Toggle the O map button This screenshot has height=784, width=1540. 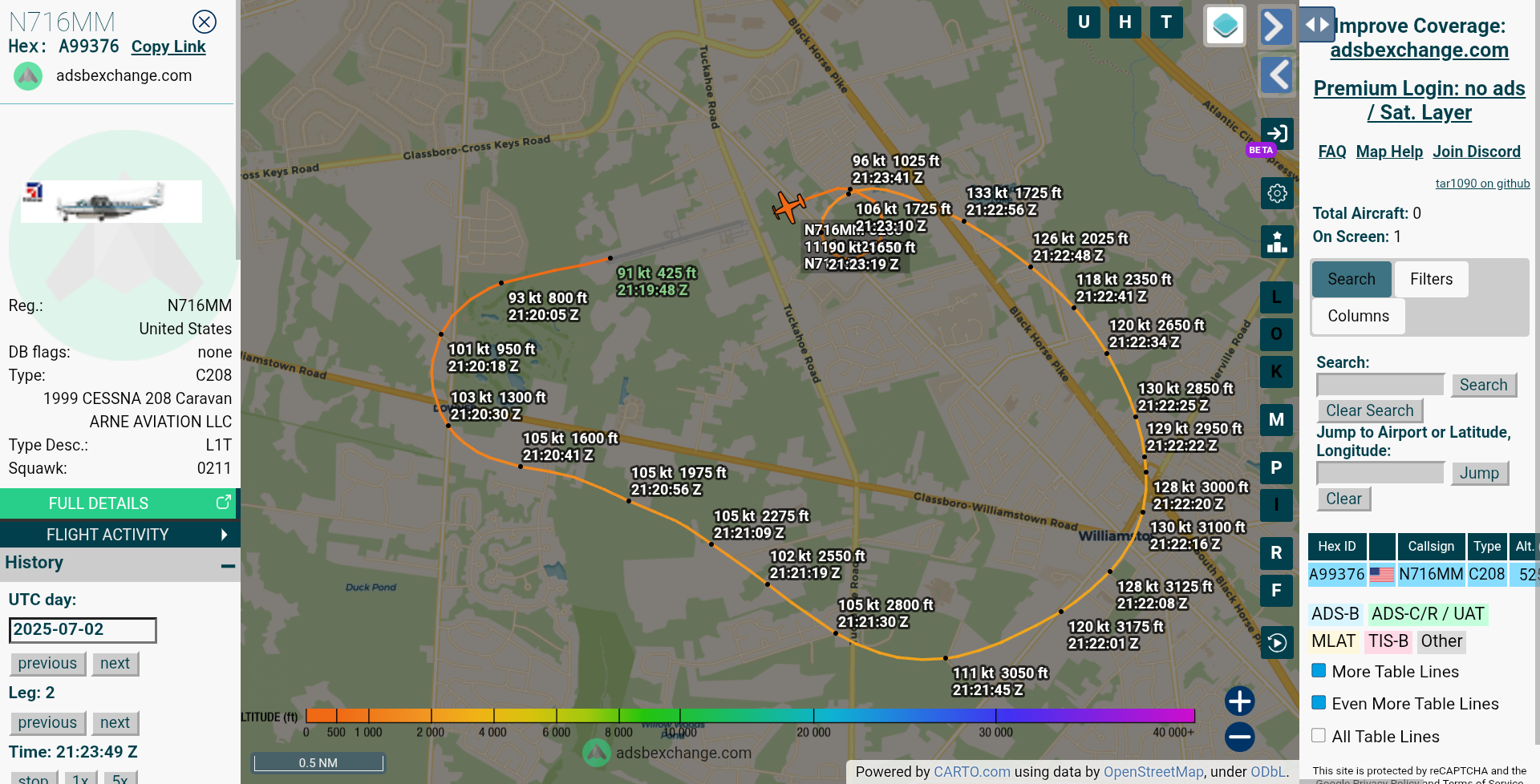point(1276,334)
